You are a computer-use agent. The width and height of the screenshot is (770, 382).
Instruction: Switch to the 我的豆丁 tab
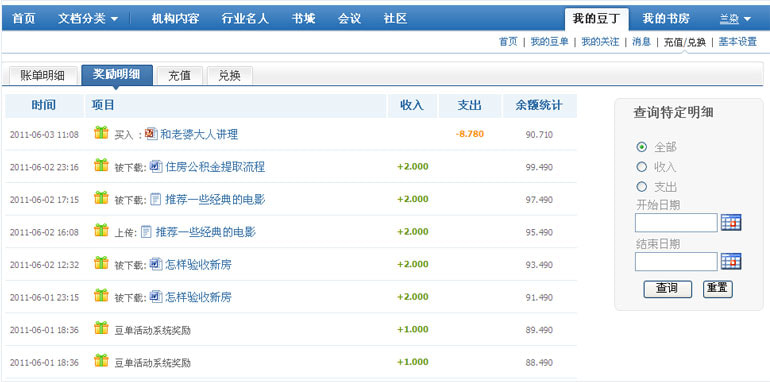point(596,19)
